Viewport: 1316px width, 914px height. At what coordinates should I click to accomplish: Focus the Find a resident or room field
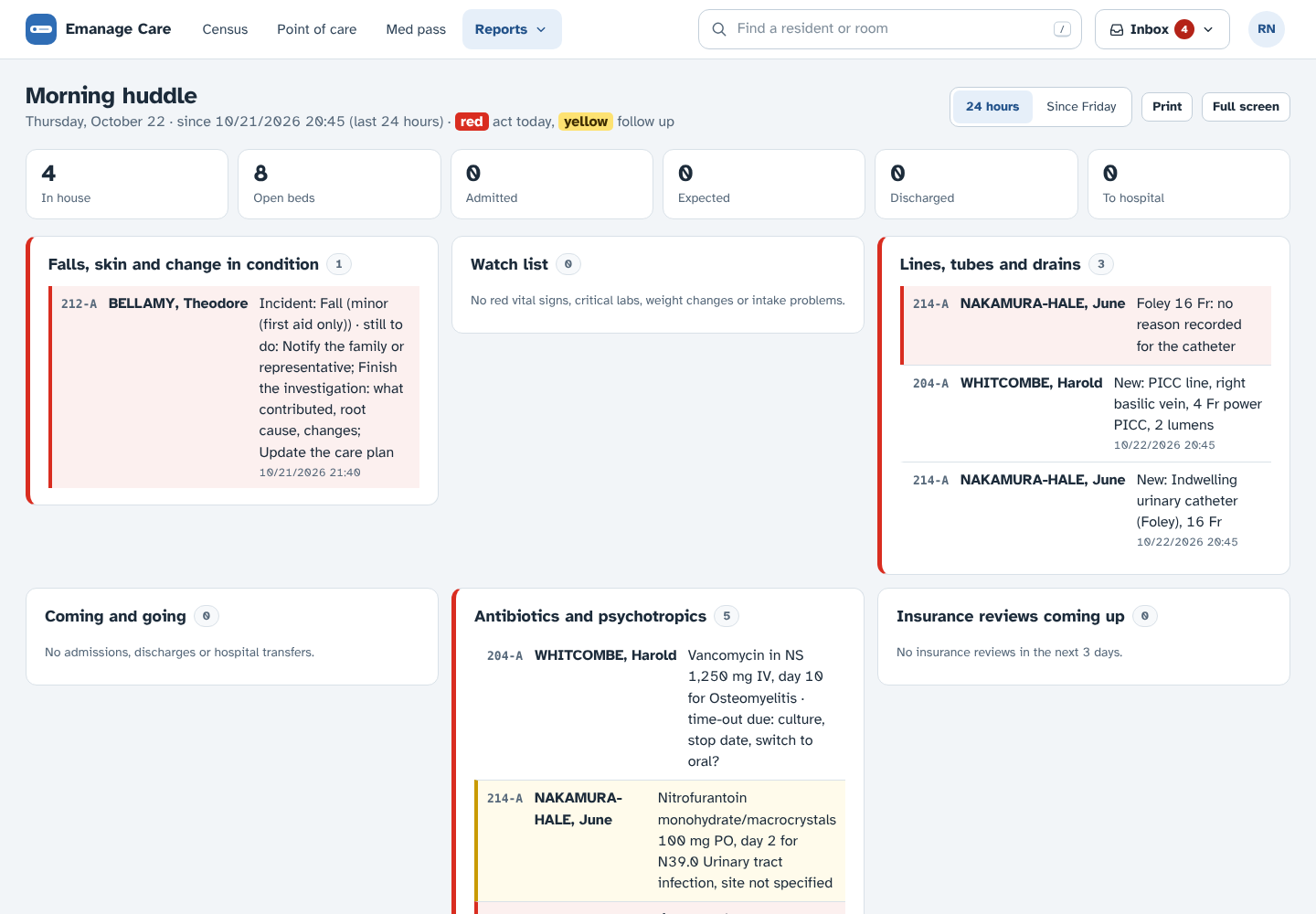890,29
